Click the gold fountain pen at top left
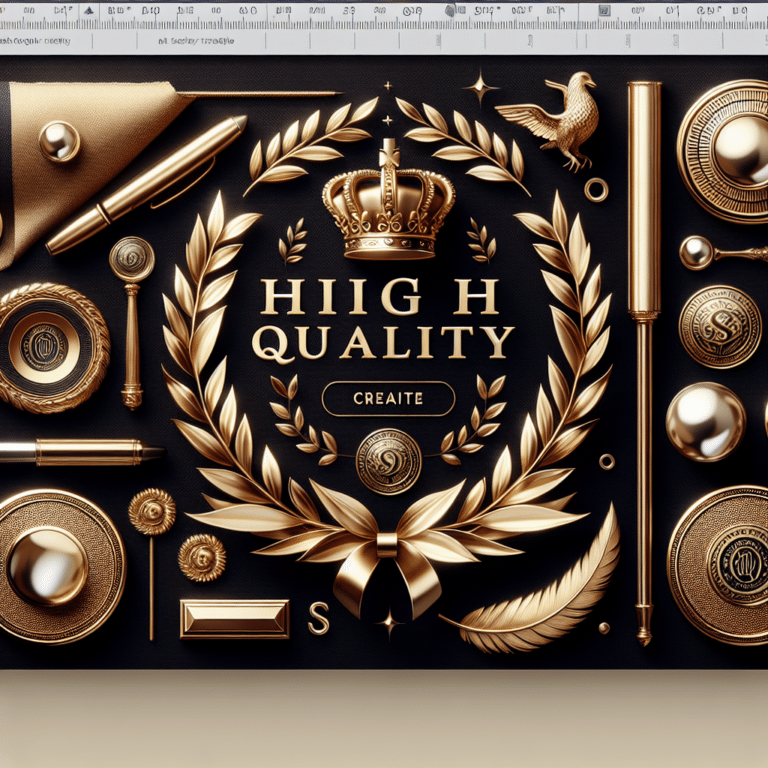 (146, 185)
